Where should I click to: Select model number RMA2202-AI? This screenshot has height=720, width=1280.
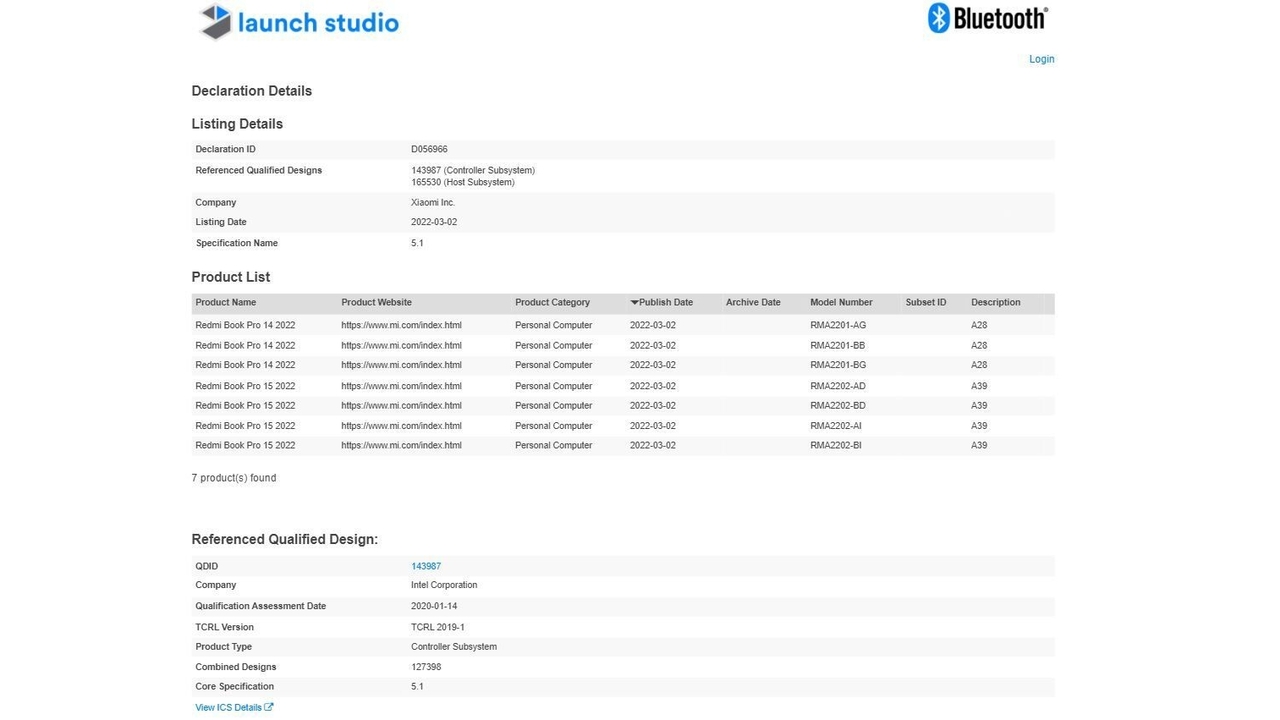coord(836,426)
